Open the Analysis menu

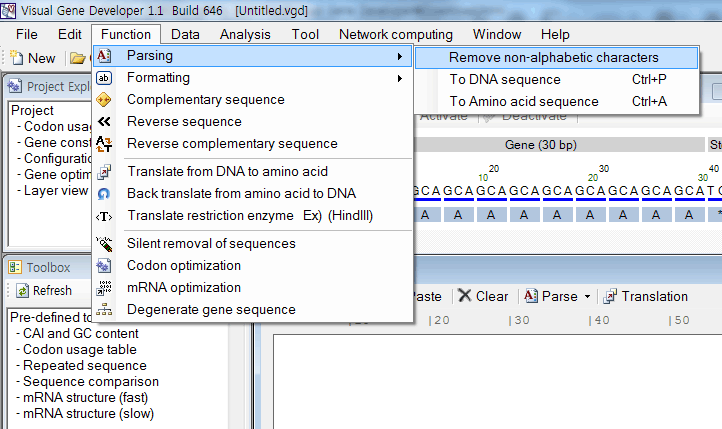click(245, 34)
